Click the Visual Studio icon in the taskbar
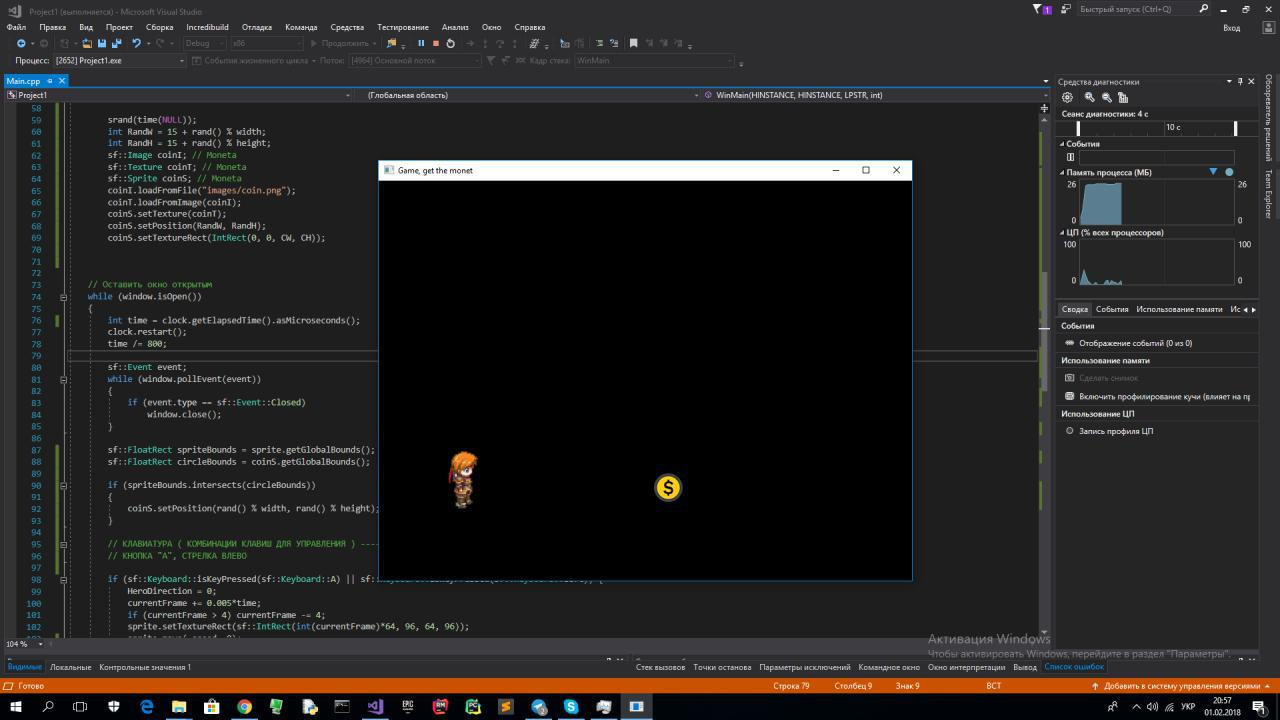The width and height of the screenshot is (1280, 720). (374, 706)
